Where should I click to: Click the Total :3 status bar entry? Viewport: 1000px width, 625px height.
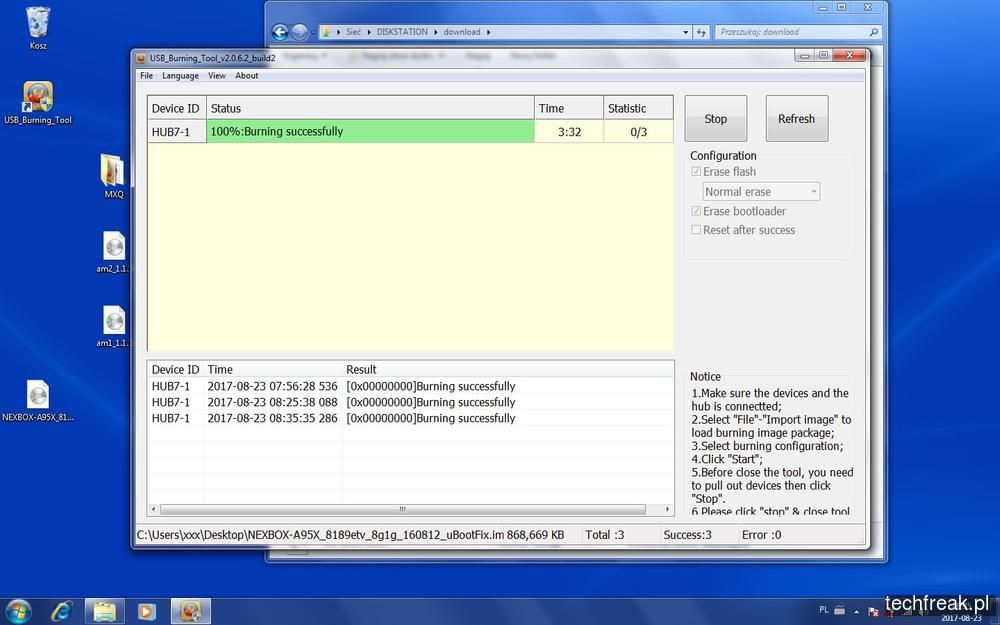[605, 534]
